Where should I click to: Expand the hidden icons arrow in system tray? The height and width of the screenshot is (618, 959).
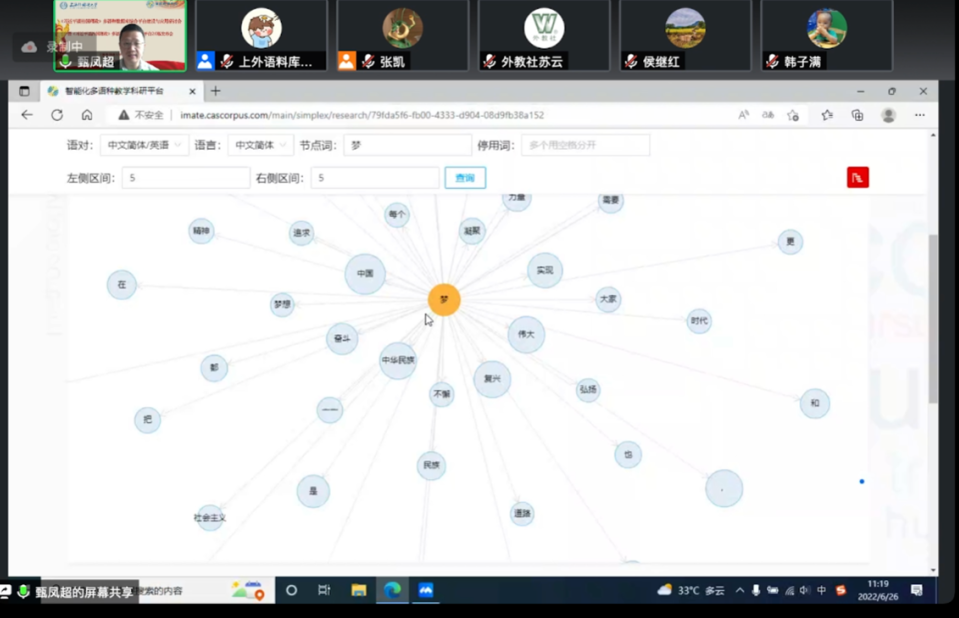click(741, 590)
